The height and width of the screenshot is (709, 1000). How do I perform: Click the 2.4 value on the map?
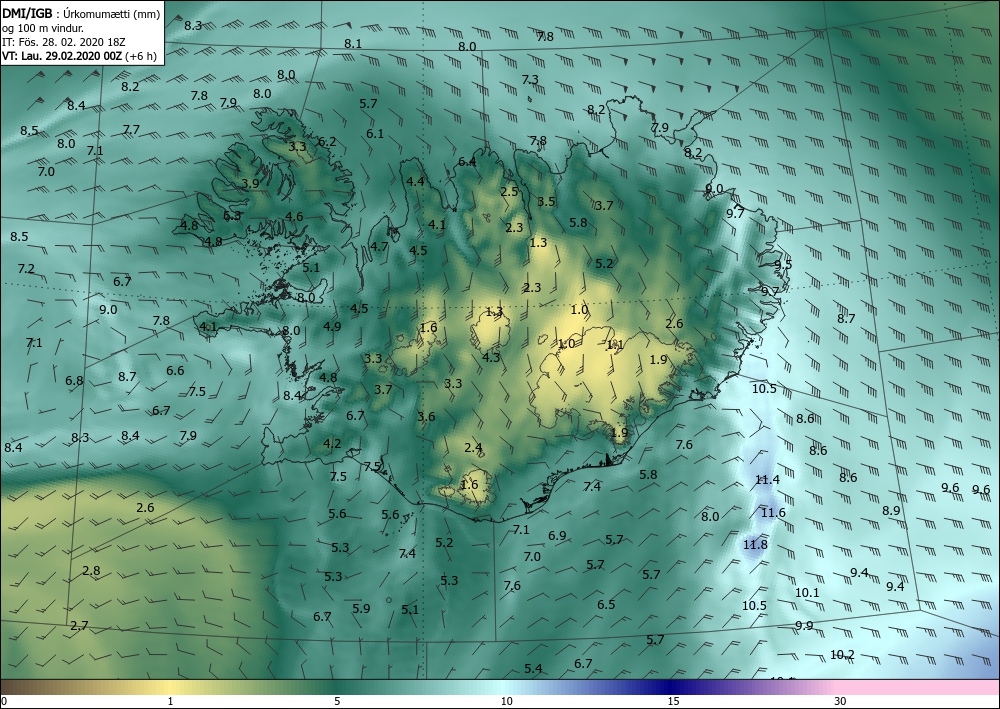pos(473,448)
